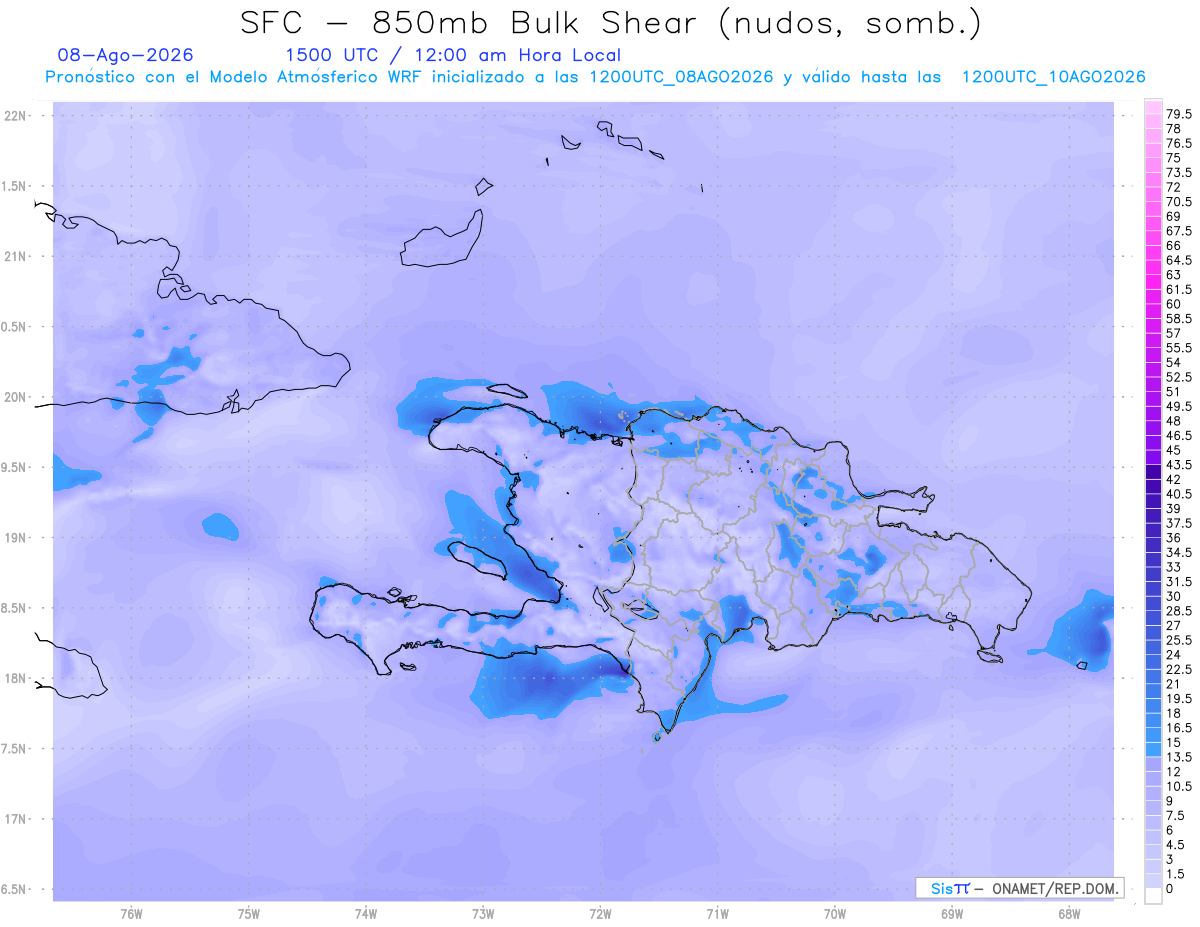This screenshot has height=927, width=1200.
Task: Click the "51" value on the color scale
Action: [x=1174, y=391]
